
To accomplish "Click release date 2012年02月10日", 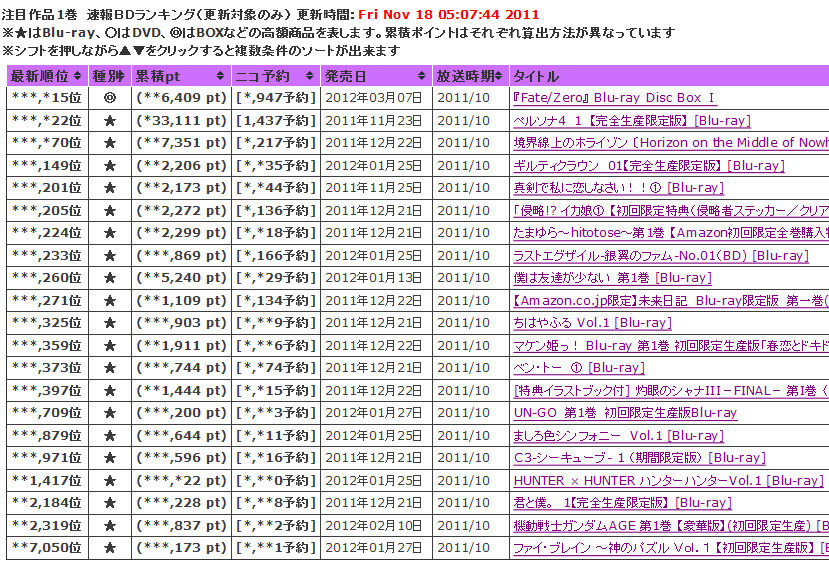I will tap(374, 525).
